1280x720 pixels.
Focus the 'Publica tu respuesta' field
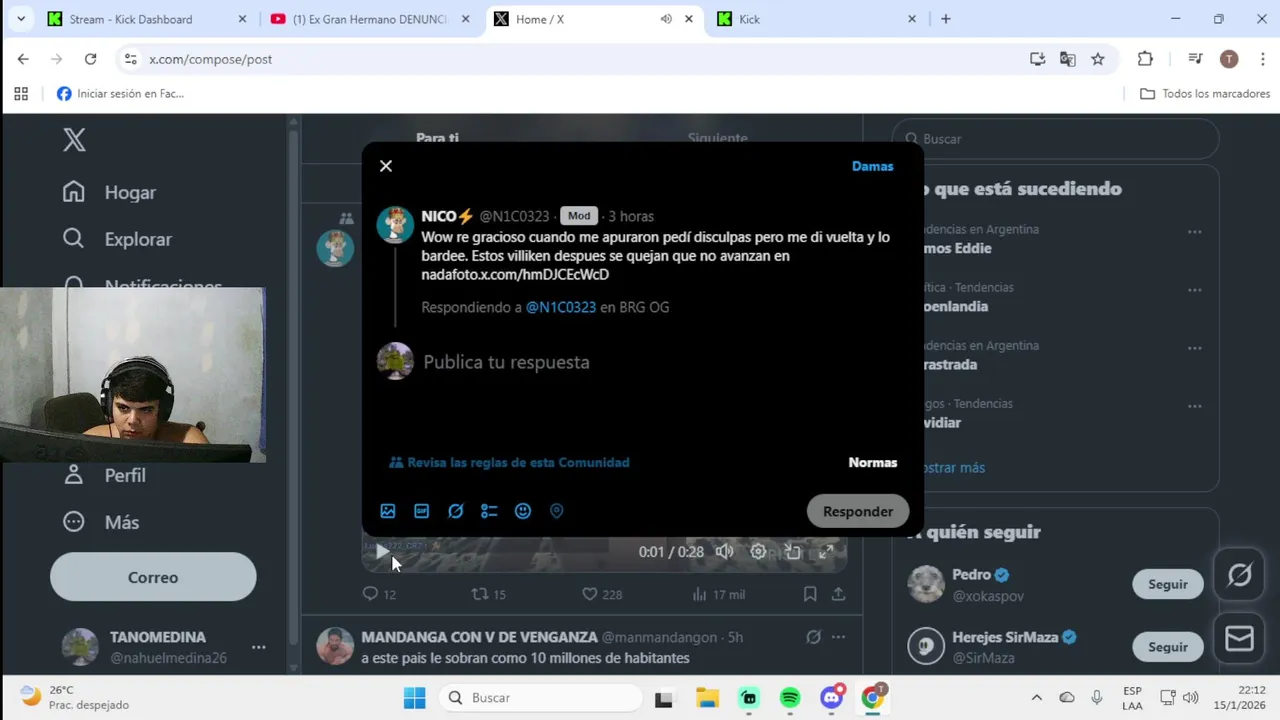(506, 362)
